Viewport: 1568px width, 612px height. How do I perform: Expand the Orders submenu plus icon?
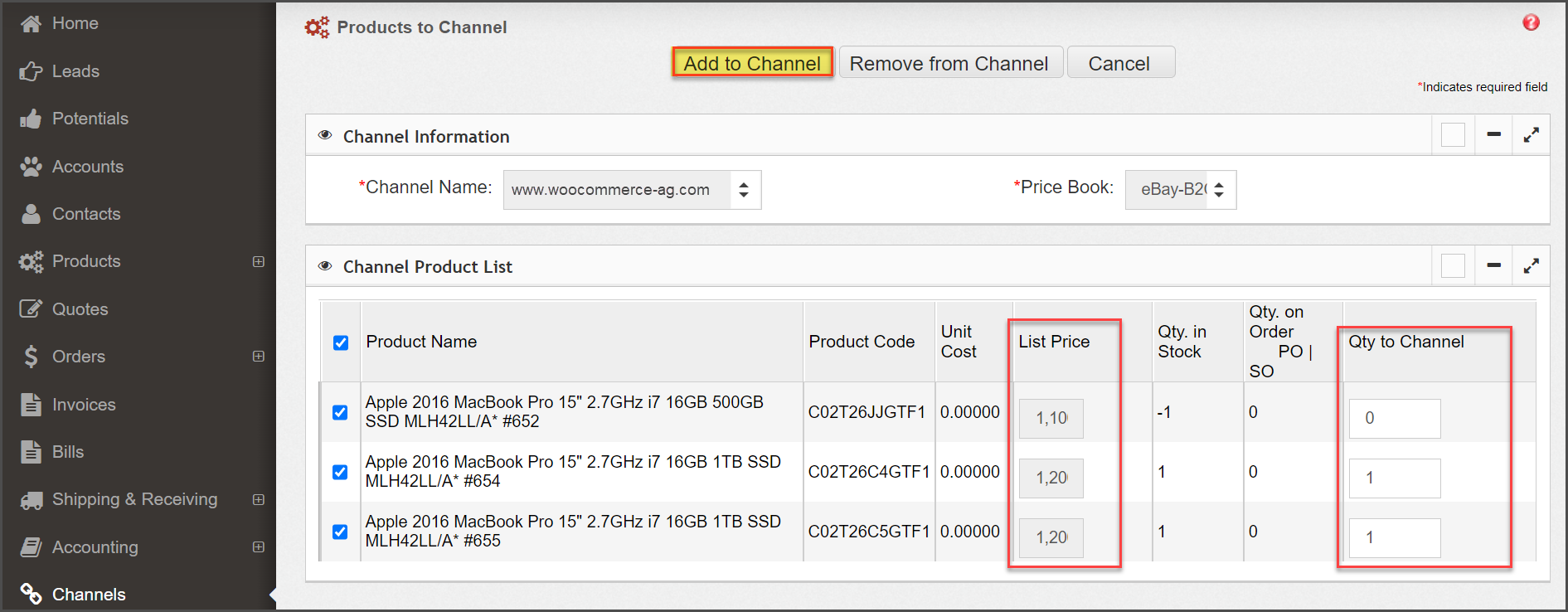point(259,357)
